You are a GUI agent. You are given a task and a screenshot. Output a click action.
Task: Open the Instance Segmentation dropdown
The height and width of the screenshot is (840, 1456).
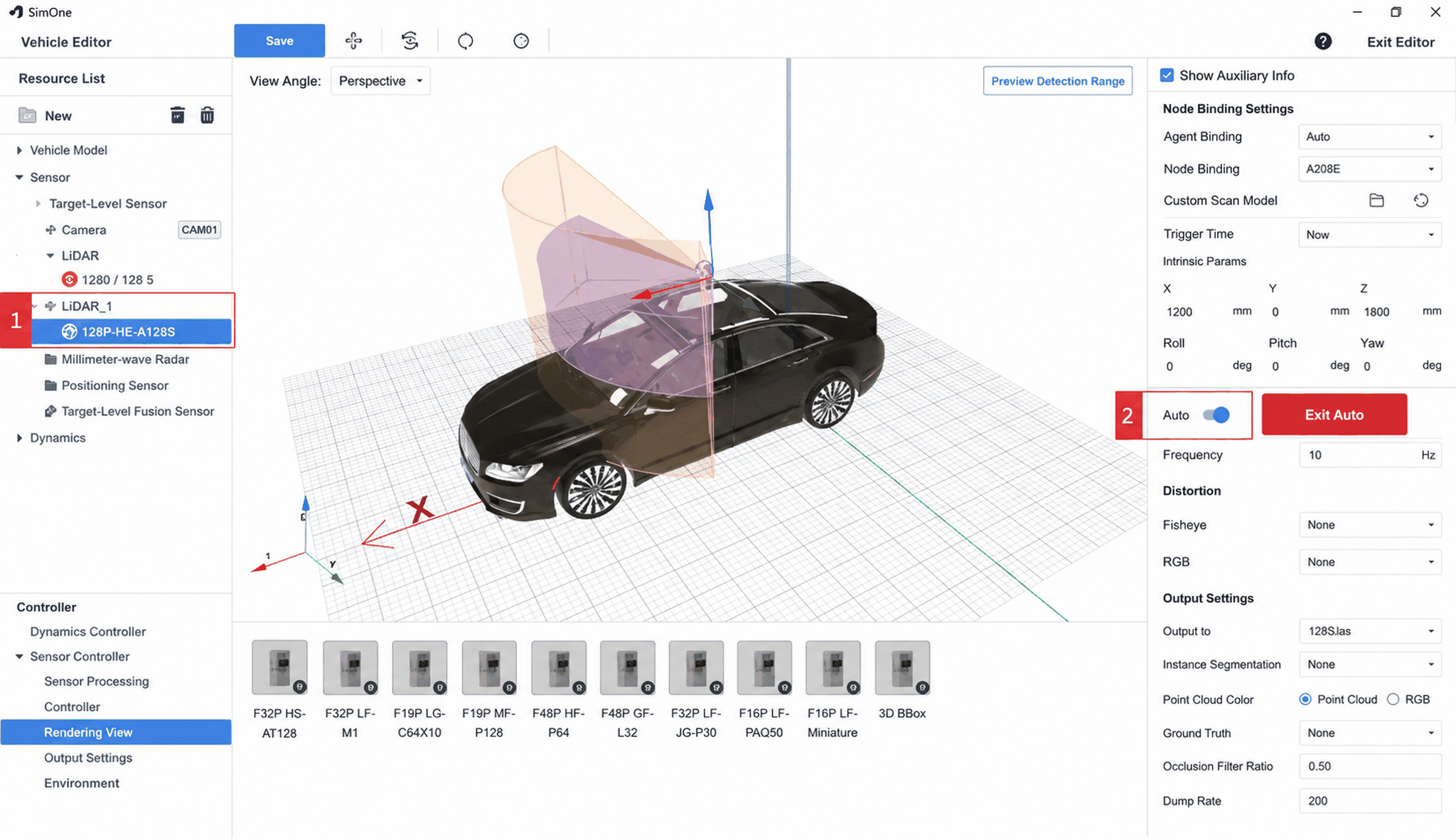click(1370, 664)
